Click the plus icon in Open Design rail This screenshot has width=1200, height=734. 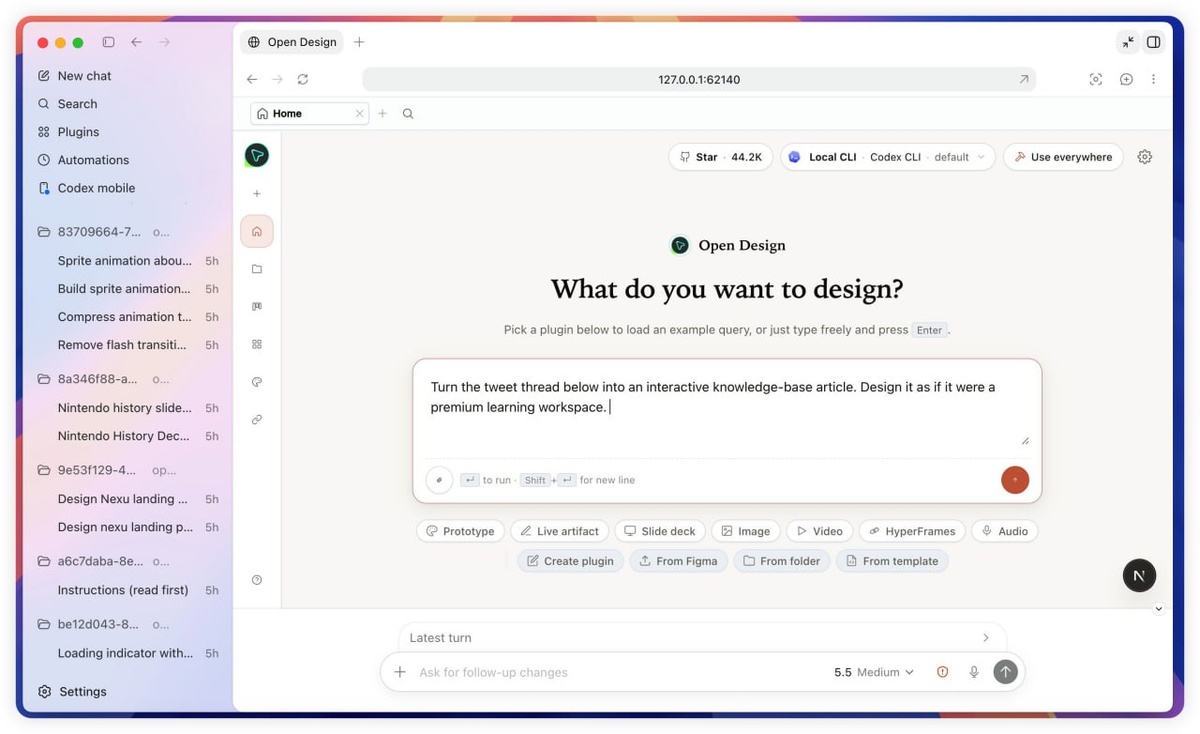pyautogui.click(x=257, y=193)
